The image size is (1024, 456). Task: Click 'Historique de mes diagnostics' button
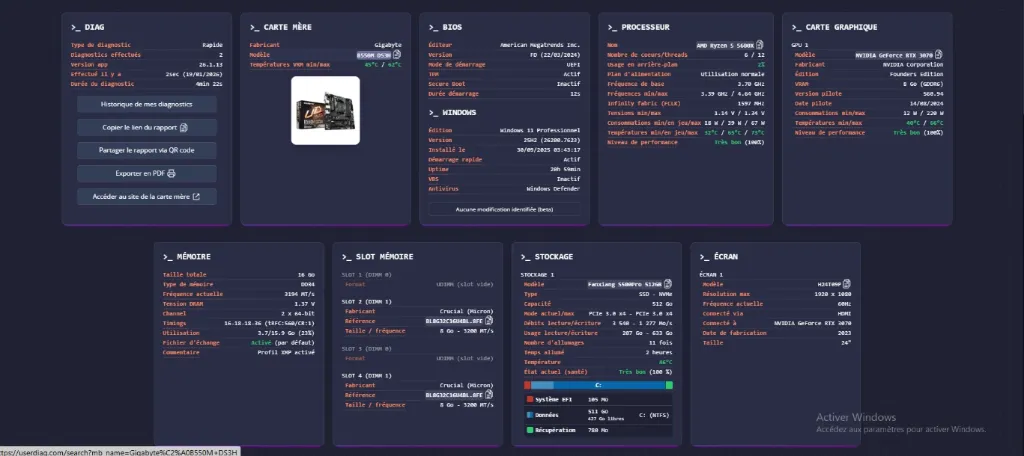(x=147, y=104)
